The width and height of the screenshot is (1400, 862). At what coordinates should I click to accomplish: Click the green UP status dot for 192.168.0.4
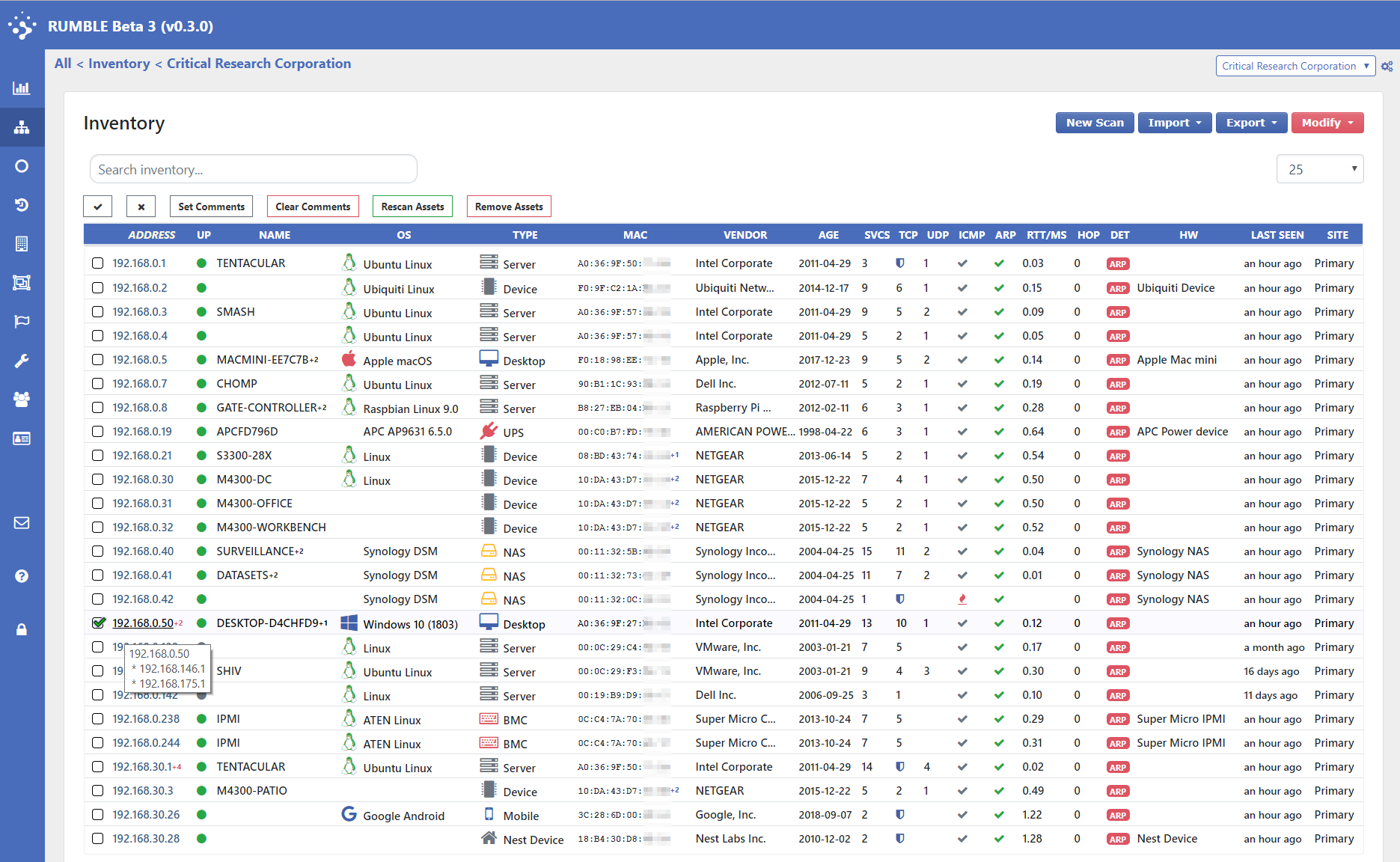[201, 336]
